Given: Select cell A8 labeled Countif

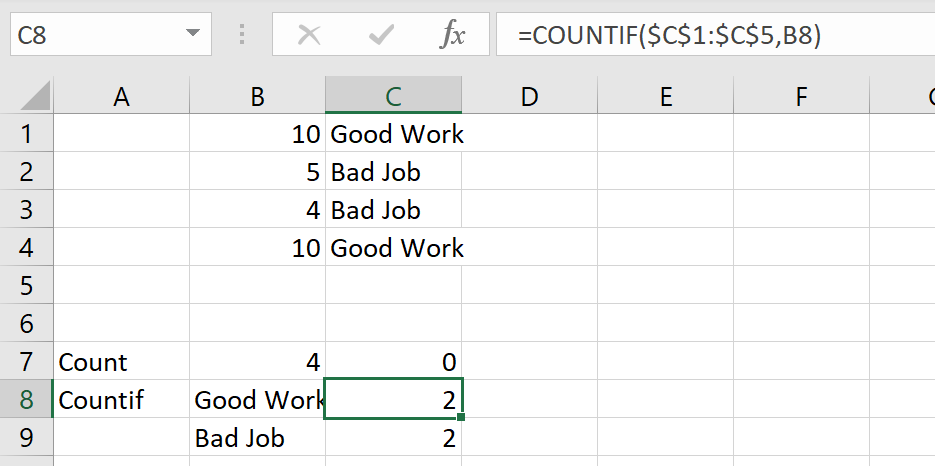Looking at the screenshot, I should [x=122, y=399].
